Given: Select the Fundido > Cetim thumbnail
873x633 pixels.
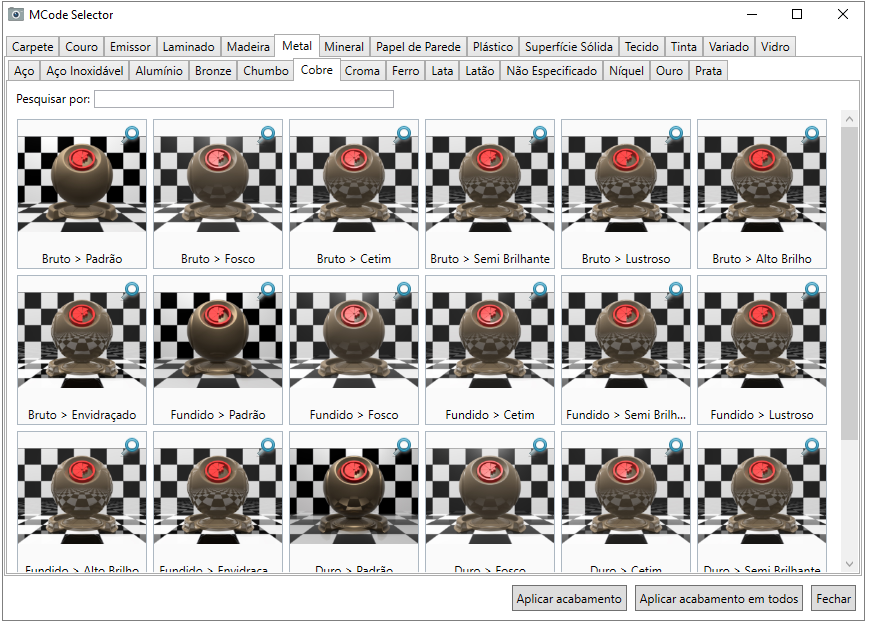Looking at the screenshot, I should [x=490, y=350].
